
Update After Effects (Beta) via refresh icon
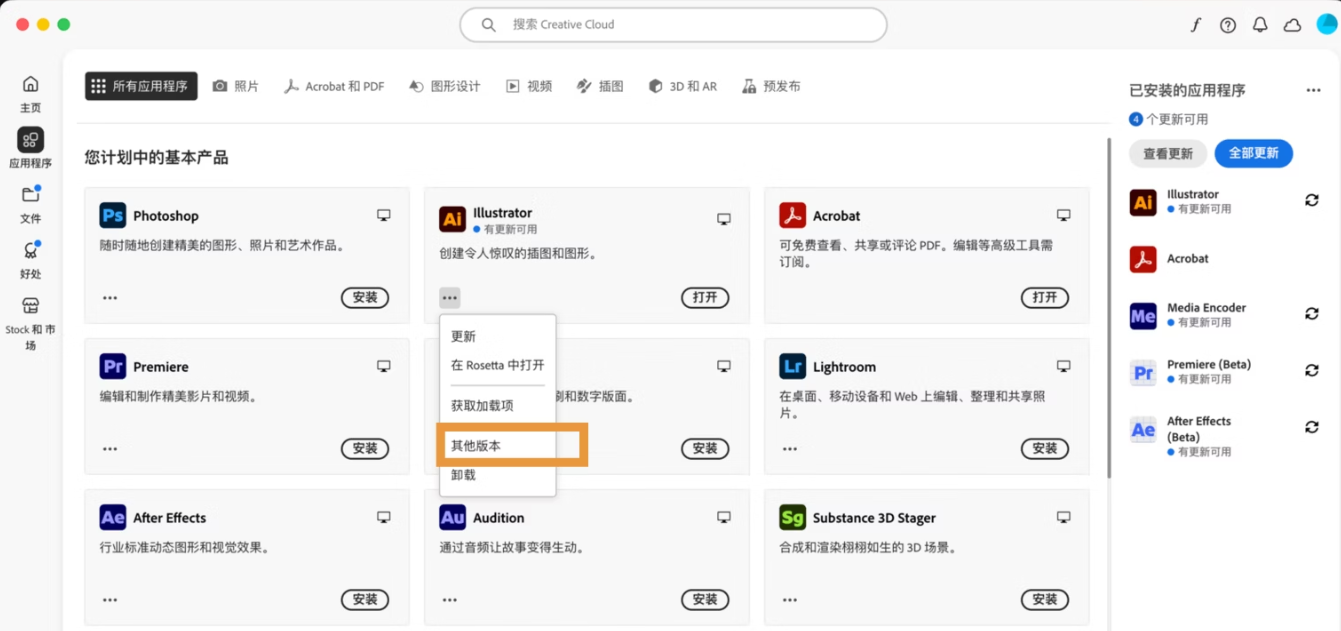click(x=1311, y=427)
